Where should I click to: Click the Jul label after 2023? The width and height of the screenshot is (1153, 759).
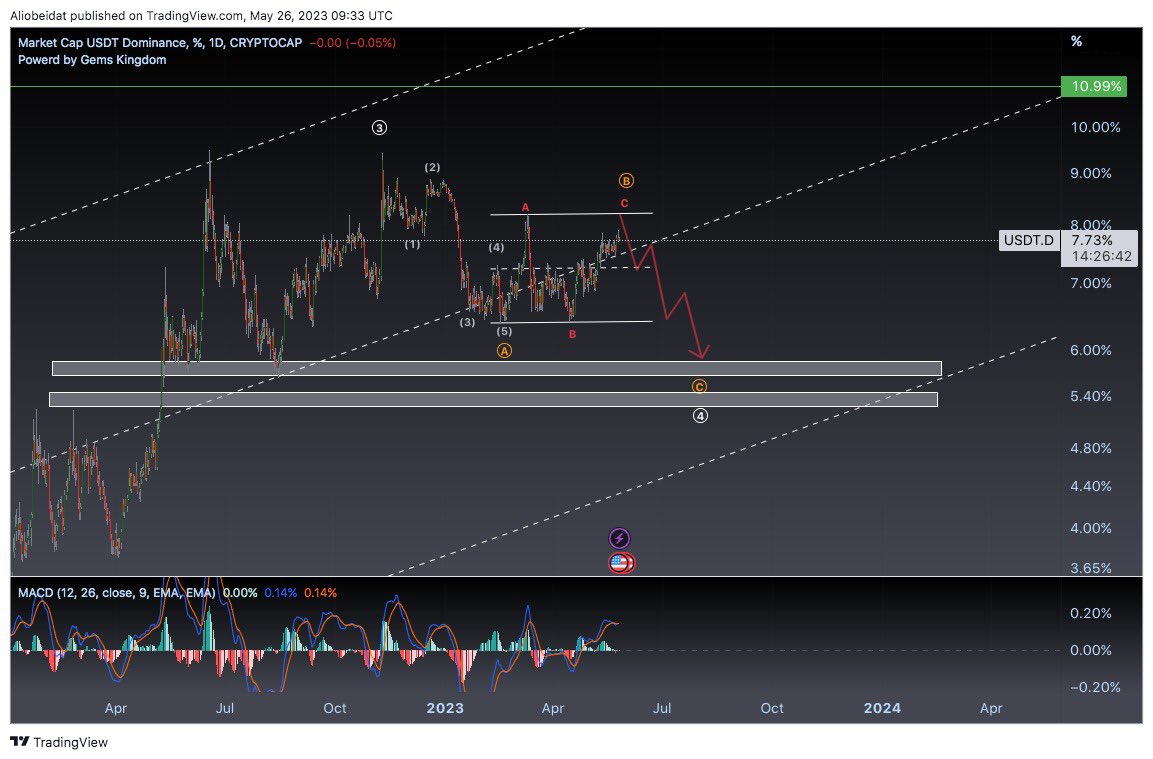coord(662,708)
